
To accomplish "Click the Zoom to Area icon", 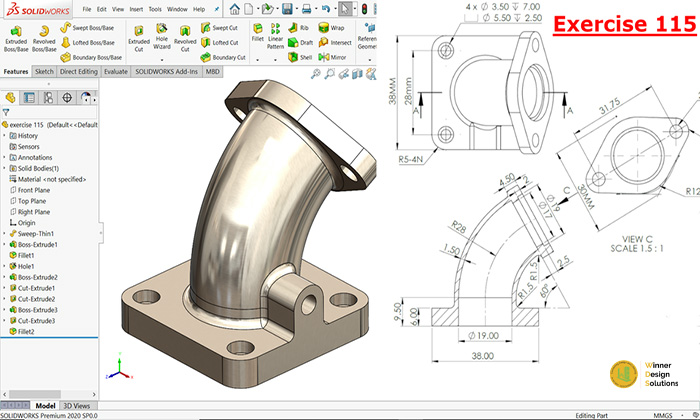I will [x=329, y=74].
